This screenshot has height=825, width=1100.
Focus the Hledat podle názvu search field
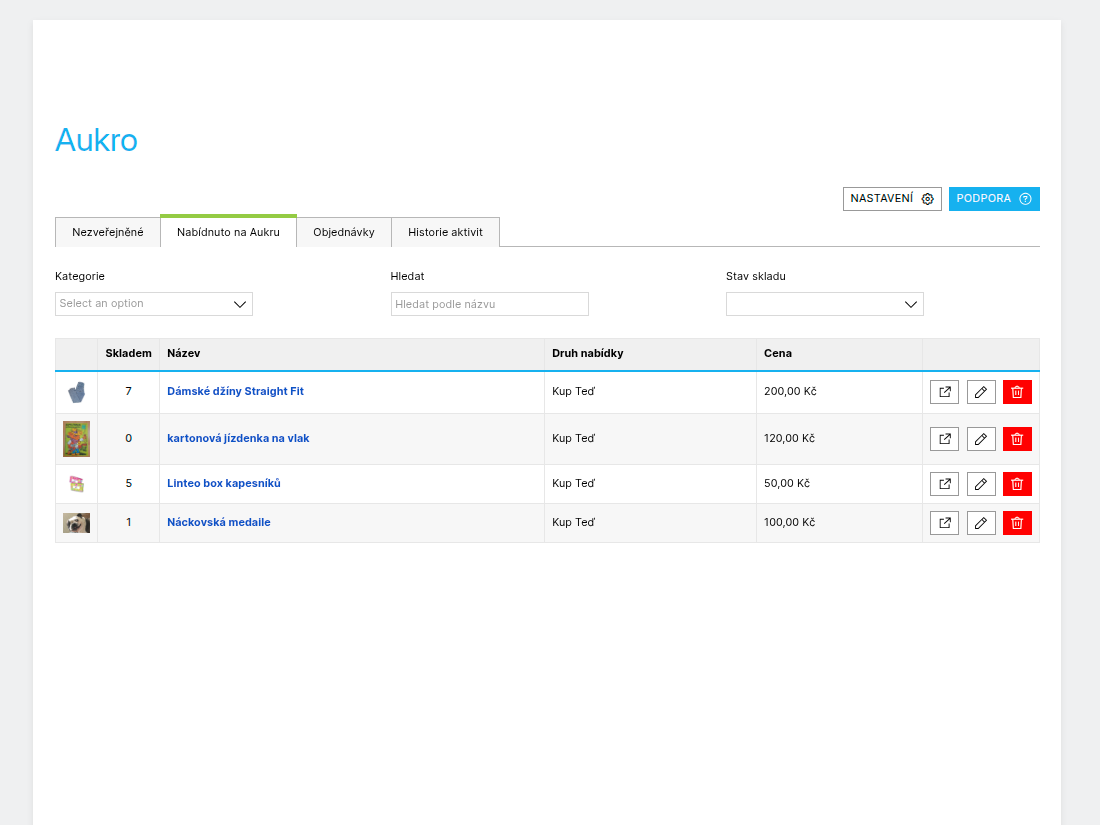(489, 304)
